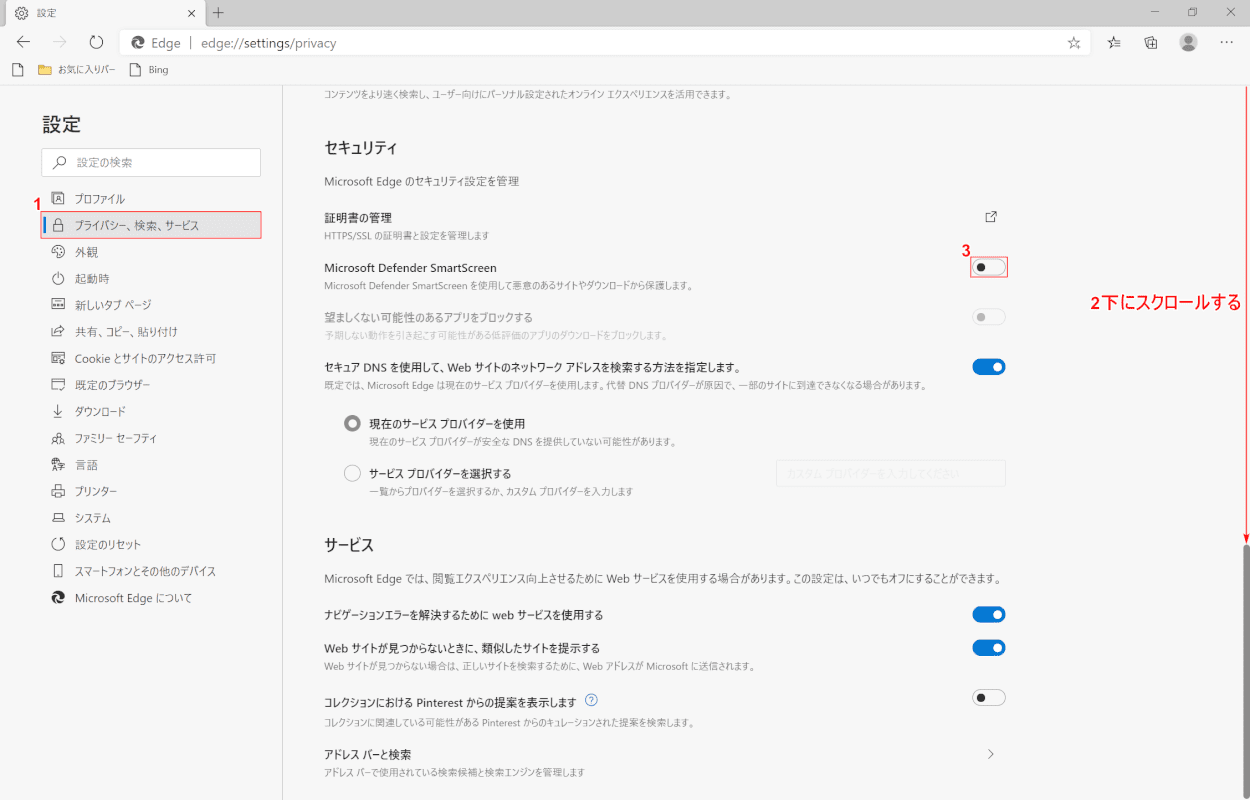Image resolution: width=1250 pixels, height=800 pixels.
Task: Click the Refresh page icon
Action: (x=96, y=43)
